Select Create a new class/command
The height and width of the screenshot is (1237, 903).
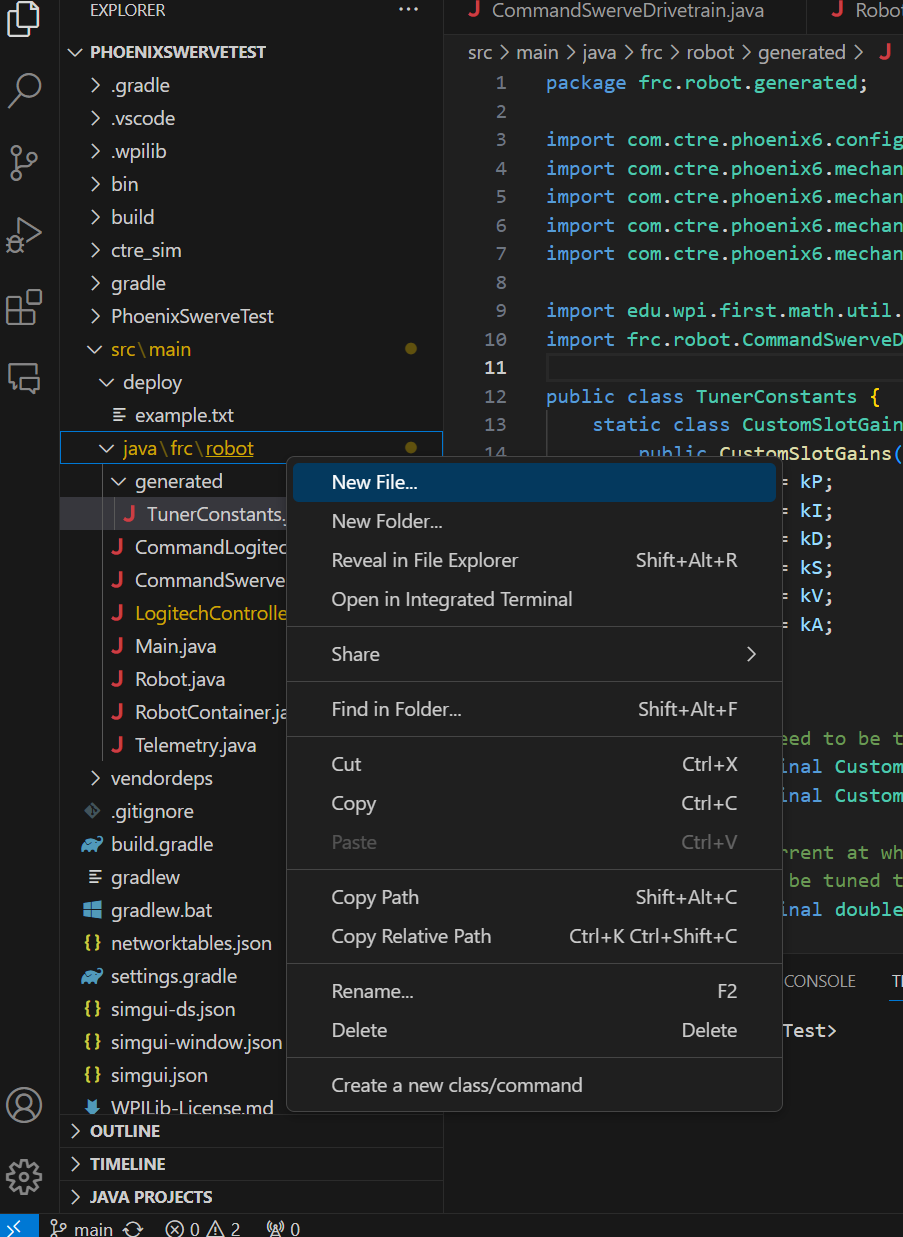pos(455,1085)
